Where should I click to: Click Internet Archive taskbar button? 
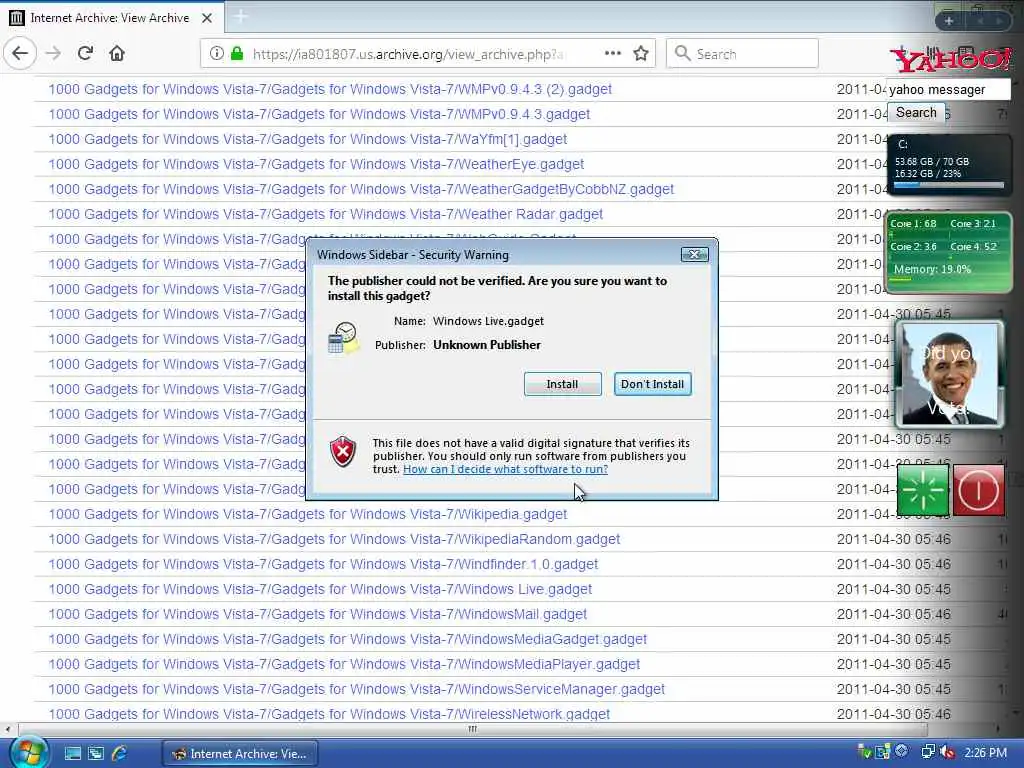point(240,754)
